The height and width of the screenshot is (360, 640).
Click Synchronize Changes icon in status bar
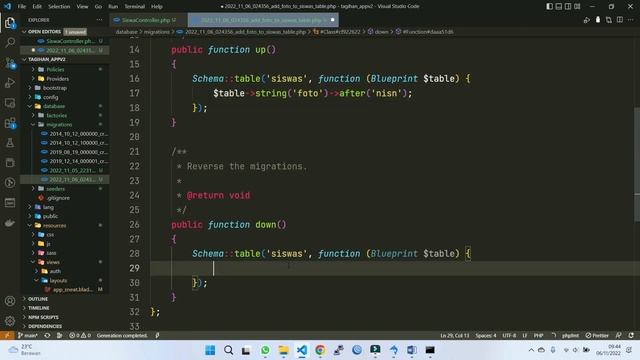47,336
